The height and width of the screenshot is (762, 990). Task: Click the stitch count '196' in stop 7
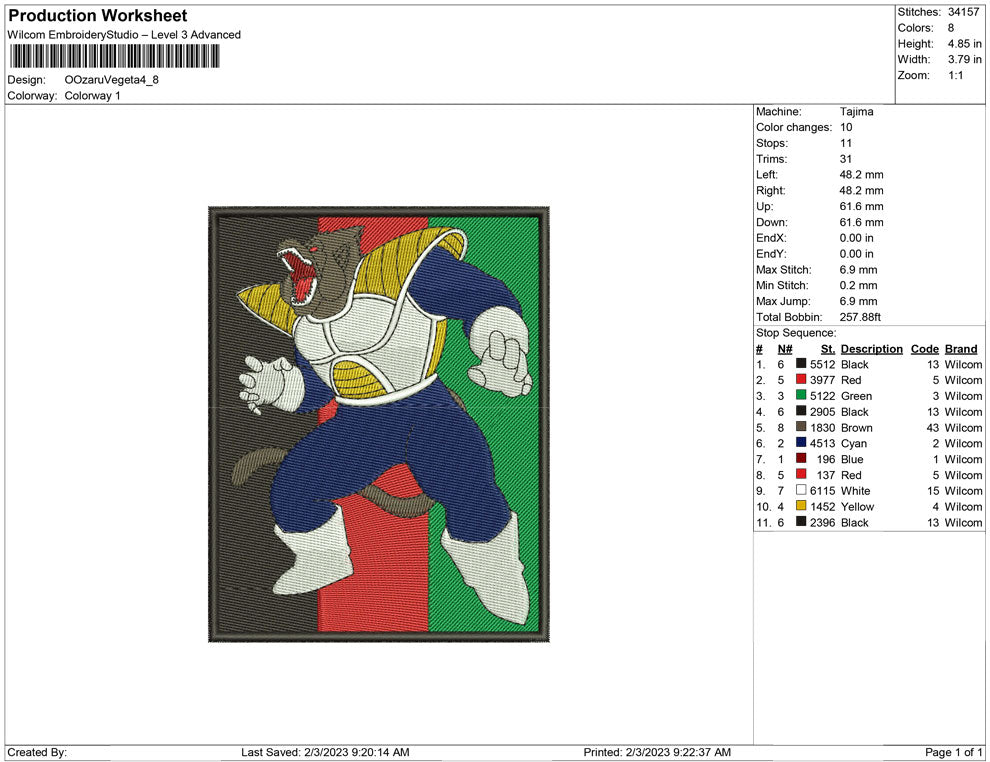[x=826, y=459]
